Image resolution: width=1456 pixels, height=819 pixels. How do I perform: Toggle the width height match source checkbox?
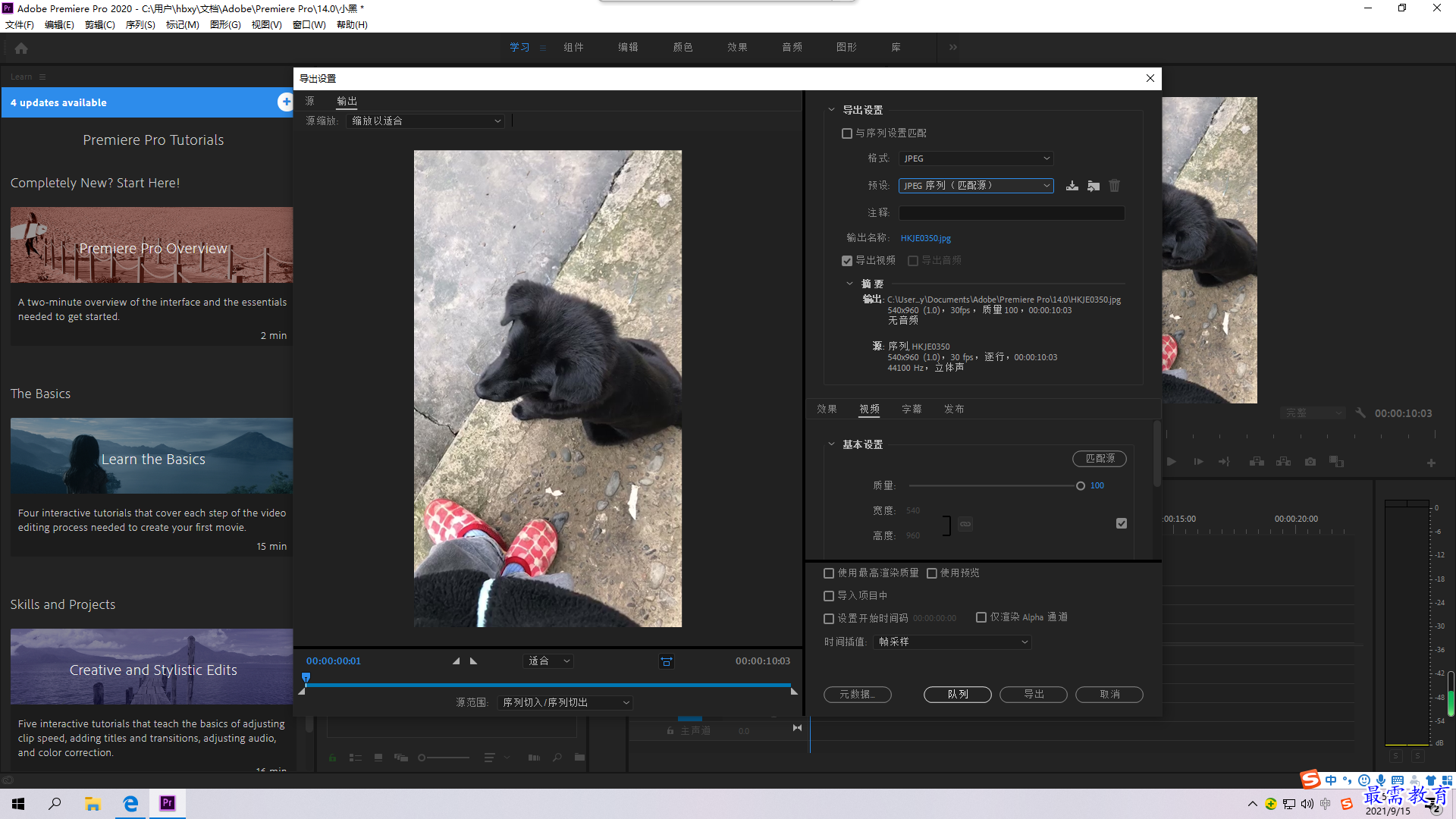click(x=1122, y=523)
